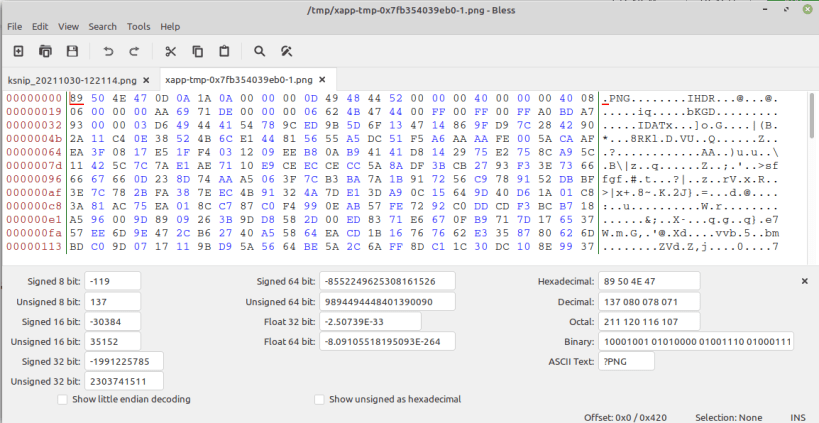Click the Save toolbar icon
Image resolution: width=819 pixels, height=423 pixels.
click(72, 51)
